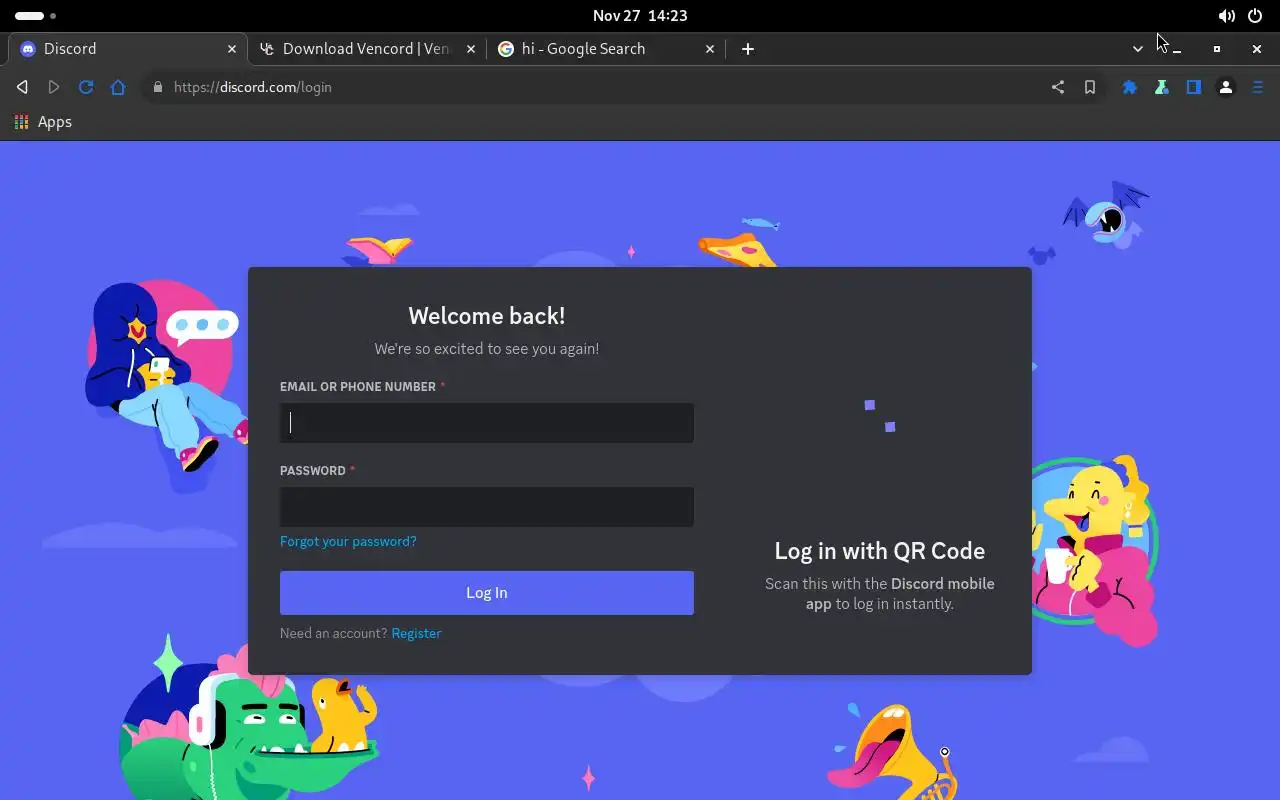
Task: Open the green flask extension icon
Action: point(1162,87)
